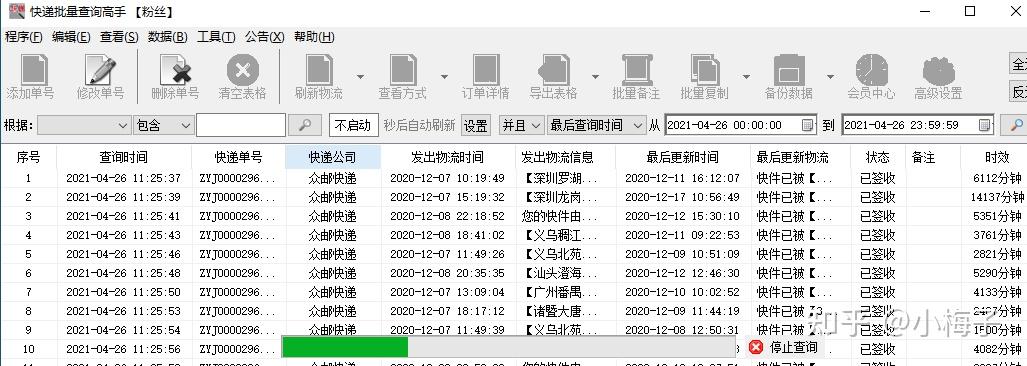Click the cell 【诸暨大唐...
The image size is (1027, 366).
[x=561, y=311]
